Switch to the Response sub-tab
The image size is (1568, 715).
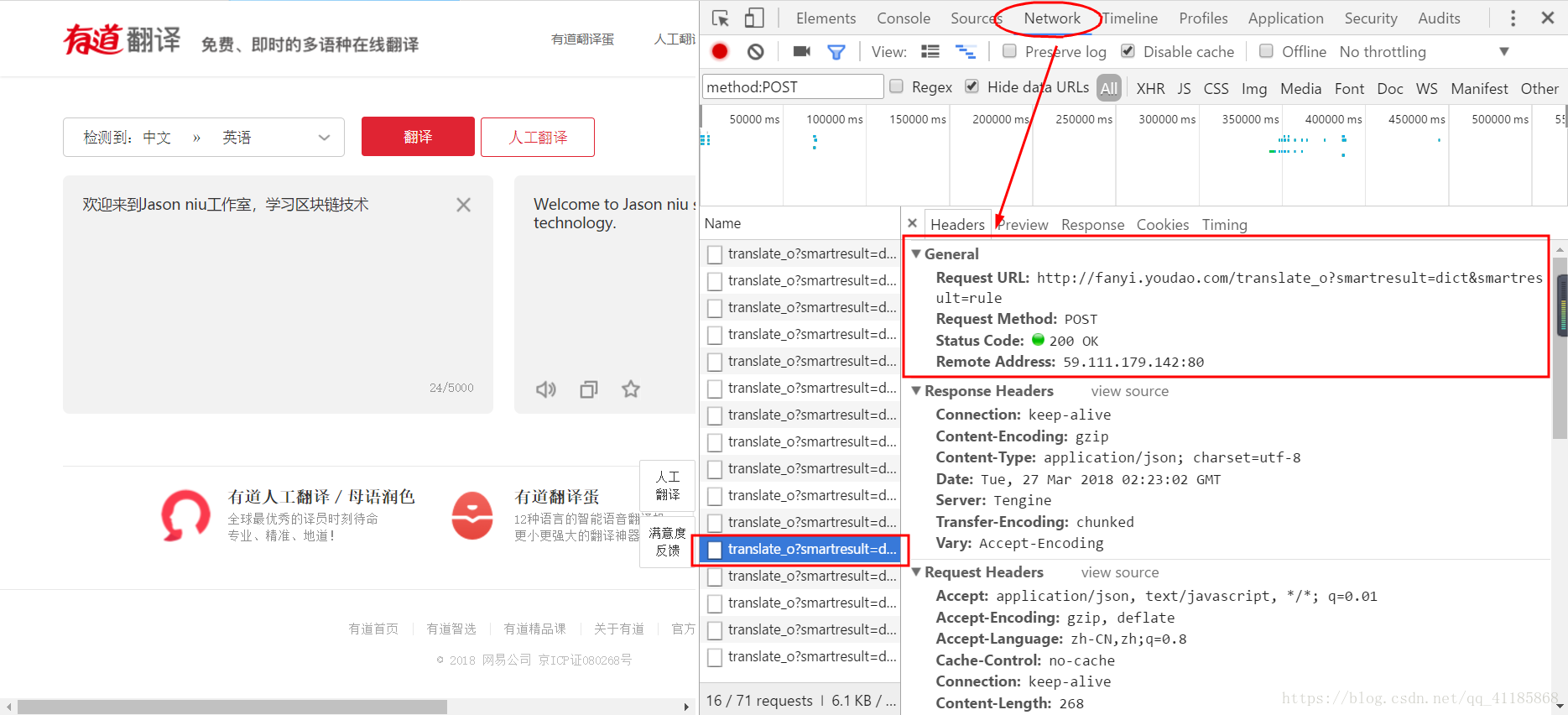(1092, 225)
